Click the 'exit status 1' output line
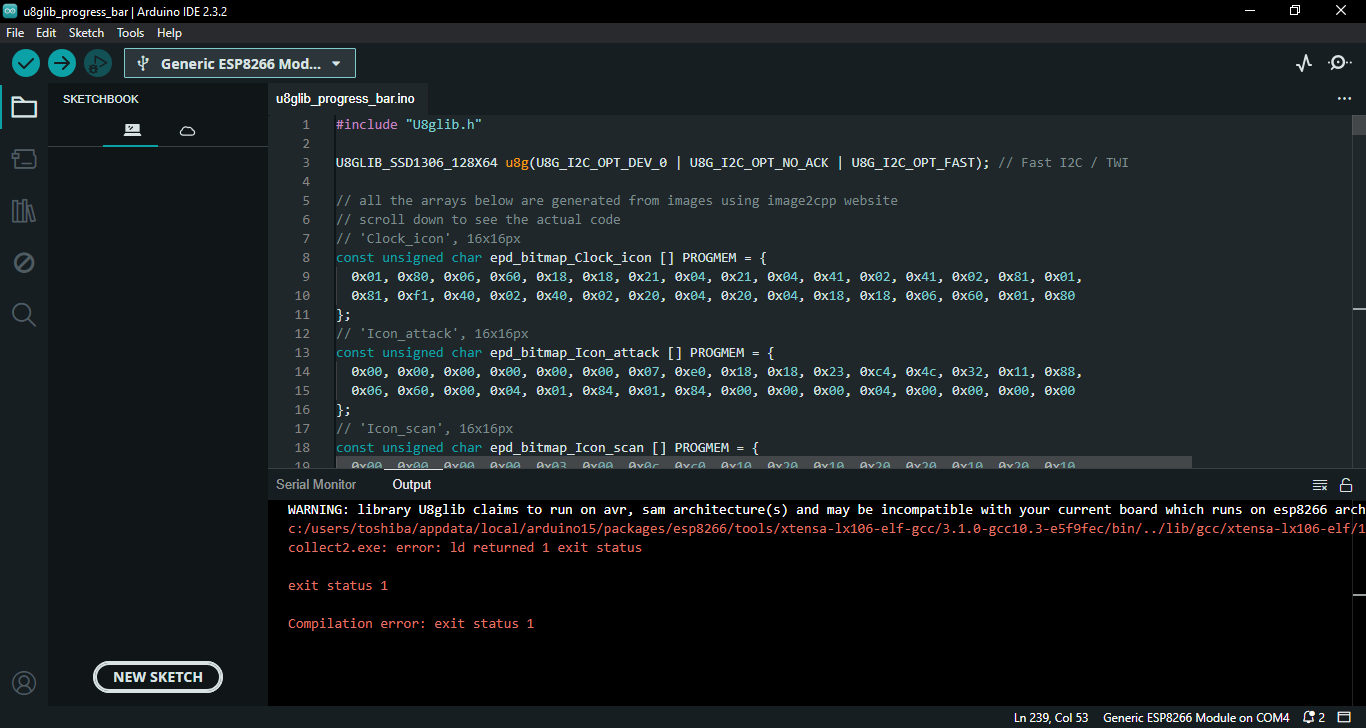 click(338, 585)
